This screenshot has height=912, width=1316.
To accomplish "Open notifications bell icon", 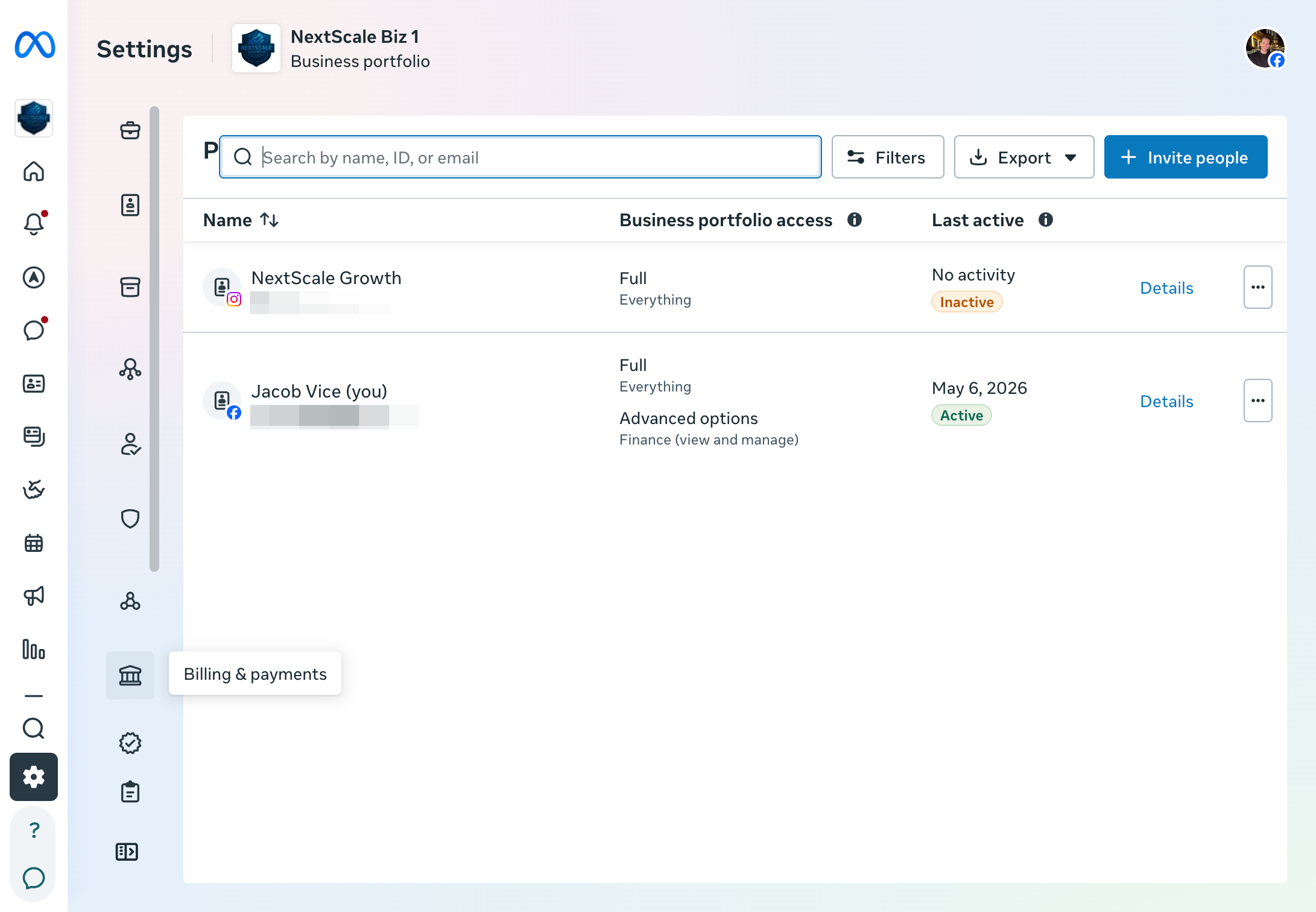I will (34, 224).
